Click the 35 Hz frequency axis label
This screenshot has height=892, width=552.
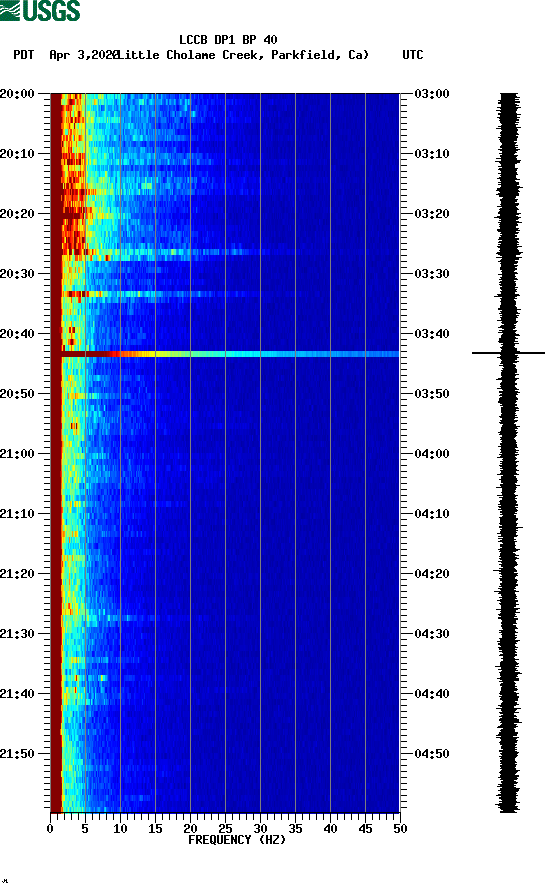tap(295, 829)
